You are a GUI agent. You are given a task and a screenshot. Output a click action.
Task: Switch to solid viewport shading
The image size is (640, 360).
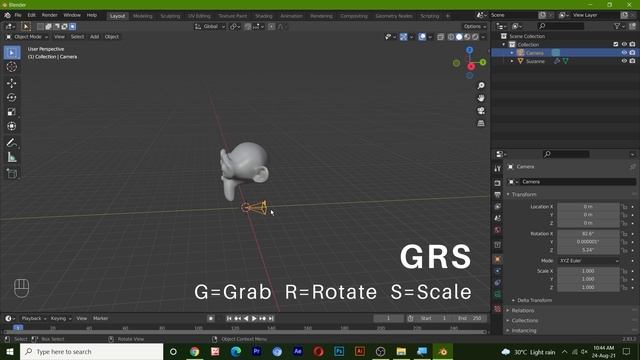coord(459,37)
